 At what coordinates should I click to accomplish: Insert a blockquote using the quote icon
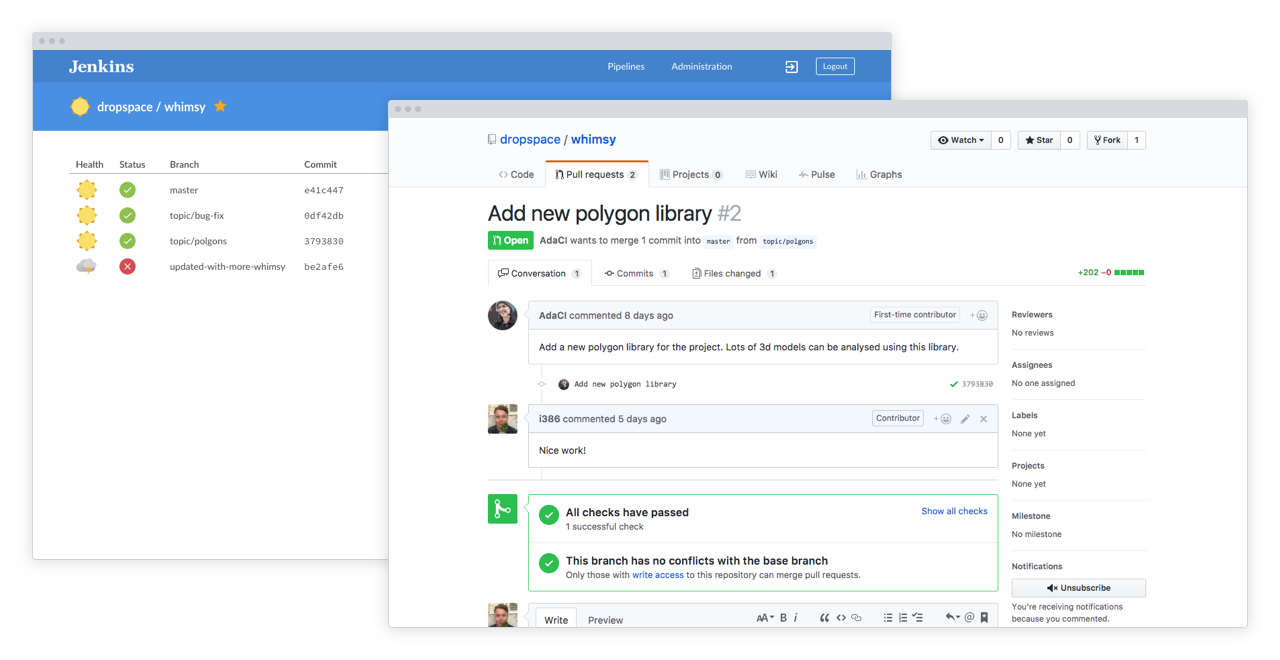(x=826, y=617)
